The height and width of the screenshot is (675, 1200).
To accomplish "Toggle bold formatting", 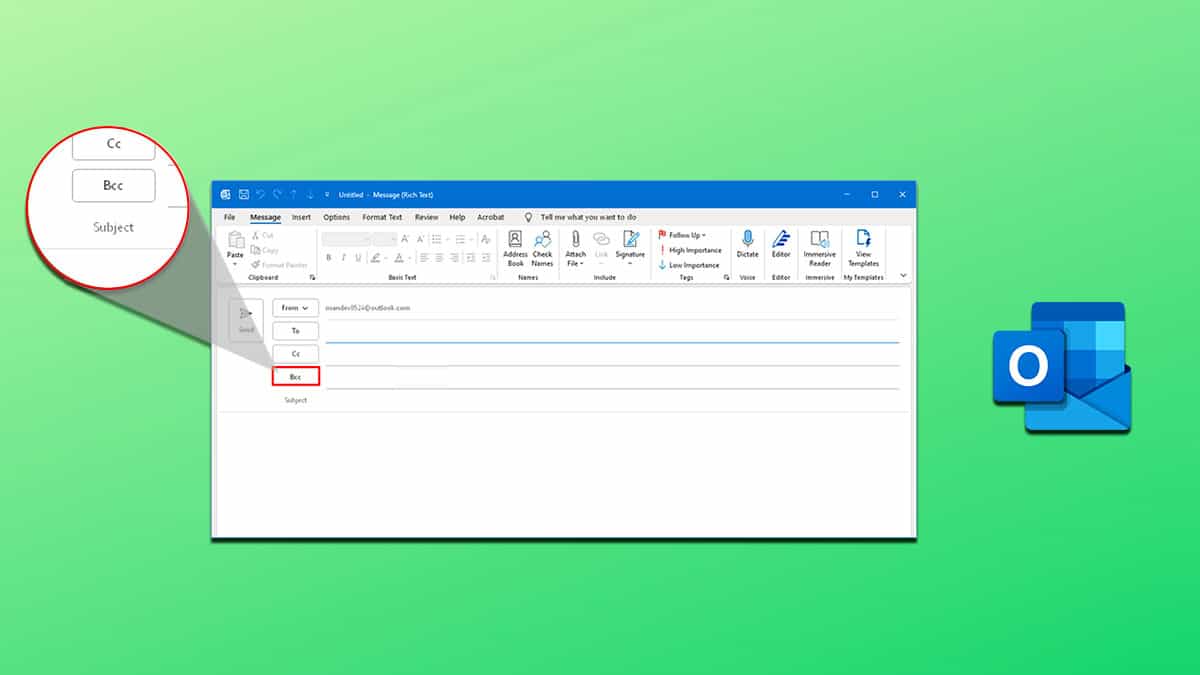I will point(328,256).
